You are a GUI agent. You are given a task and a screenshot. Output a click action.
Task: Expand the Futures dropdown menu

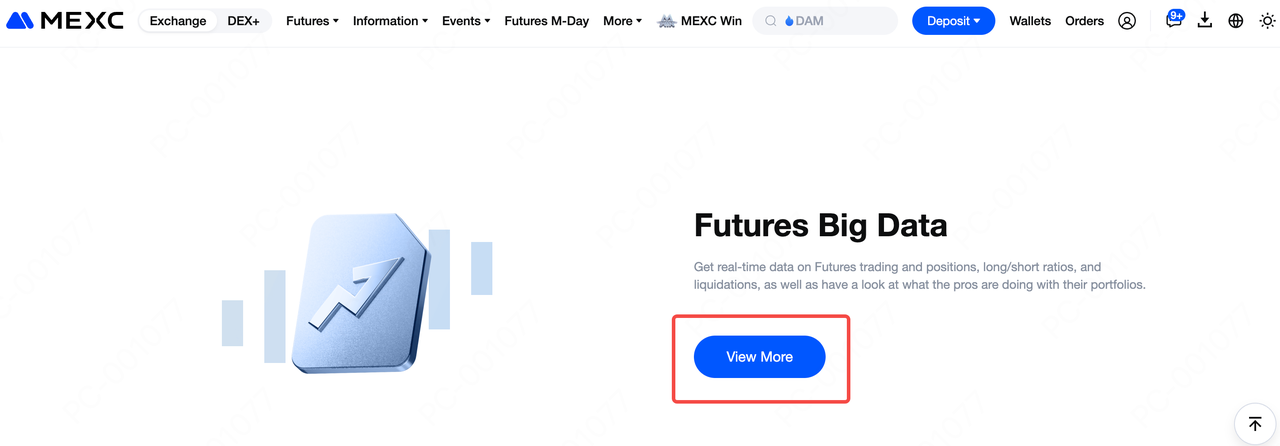tap(312, 21)
